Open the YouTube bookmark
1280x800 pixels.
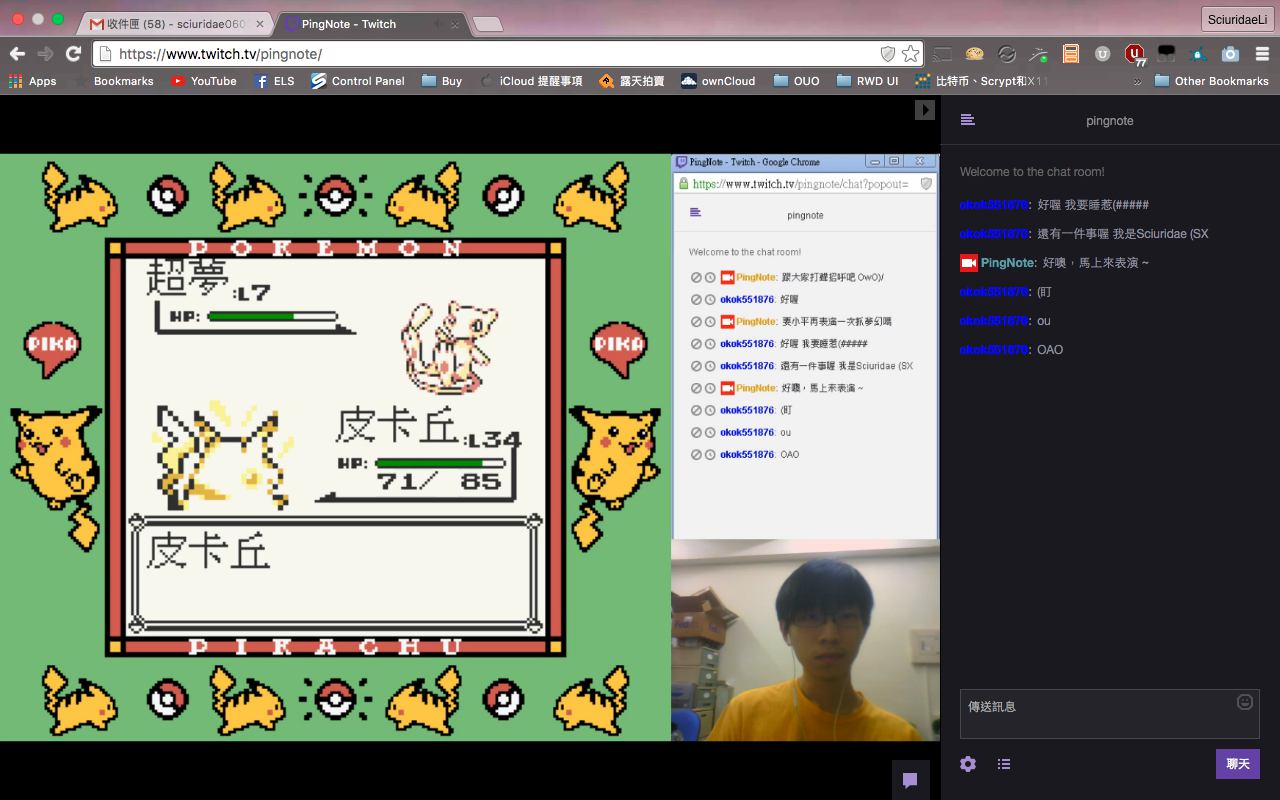coord(203,81)
